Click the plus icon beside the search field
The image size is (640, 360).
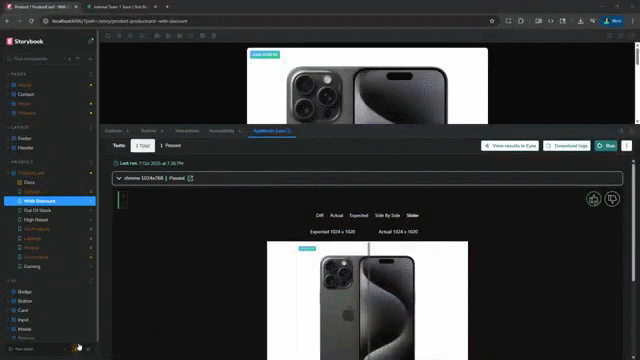[x=90, y=59]
